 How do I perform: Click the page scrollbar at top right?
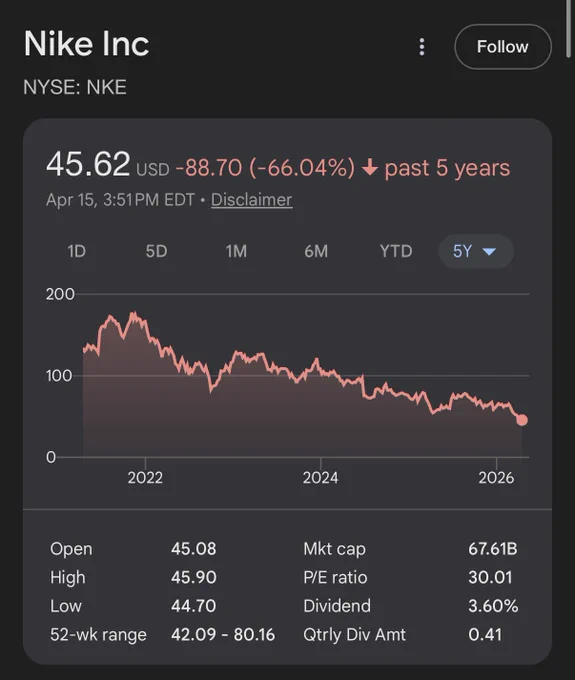pyautogui.click(x=568, y=28)
